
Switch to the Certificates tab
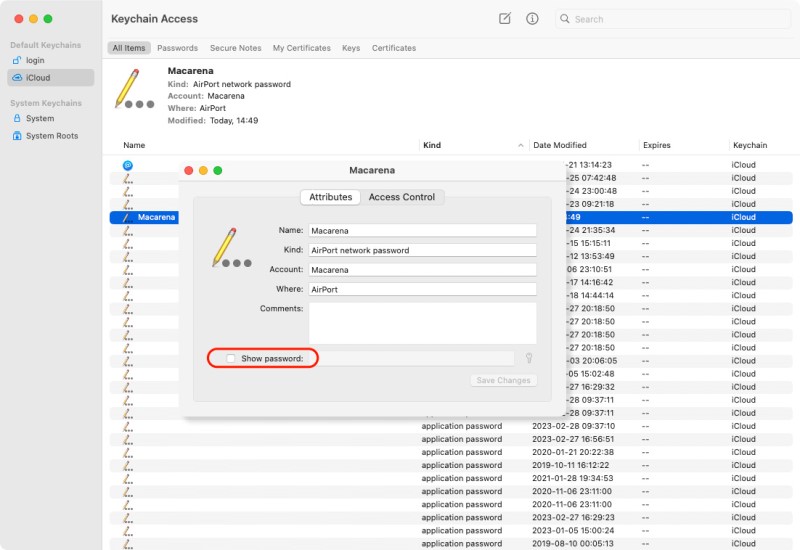tap(393, 48)
